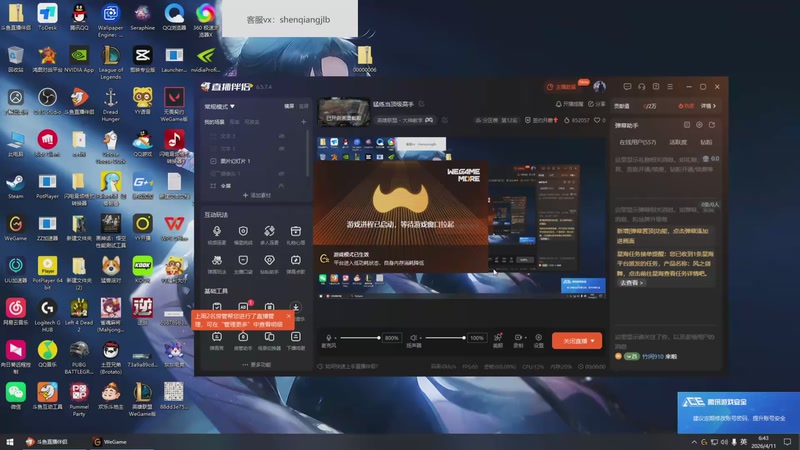
Task: Switch layout to 横屏 landscape
Action: click(289, 106)
